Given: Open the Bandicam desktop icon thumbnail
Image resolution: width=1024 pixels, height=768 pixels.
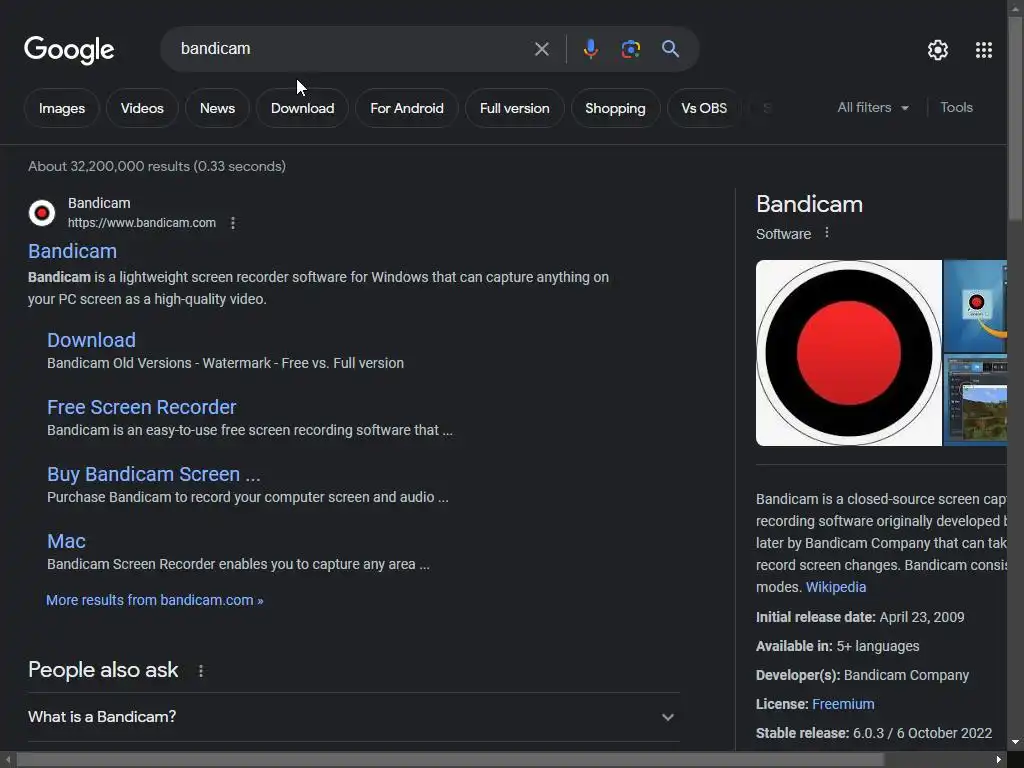Looking at the screenshot, I should 976,306.
